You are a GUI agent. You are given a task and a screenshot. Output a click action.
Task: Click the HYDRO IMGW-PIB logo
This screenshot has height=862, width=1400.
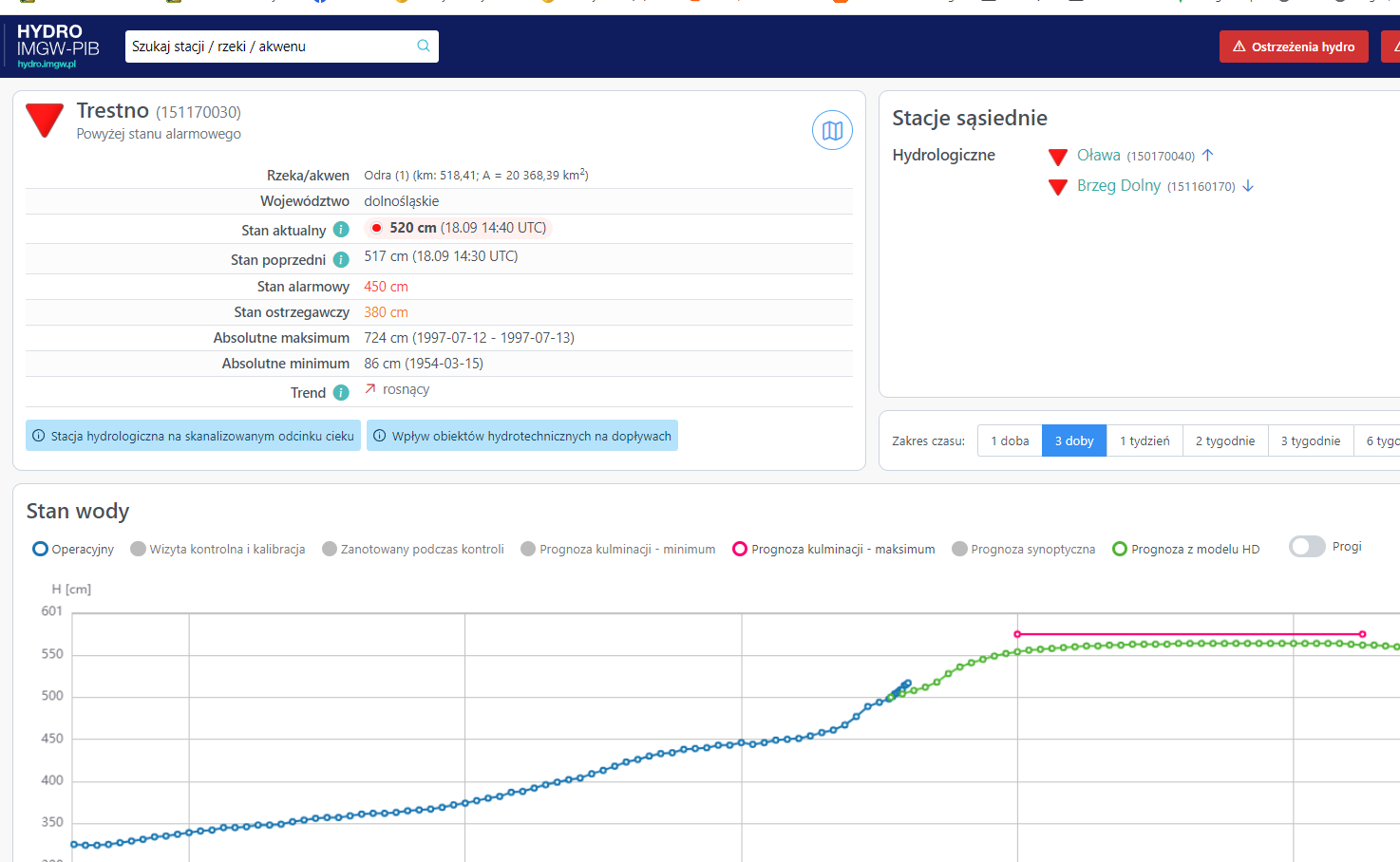pos(58,46)
